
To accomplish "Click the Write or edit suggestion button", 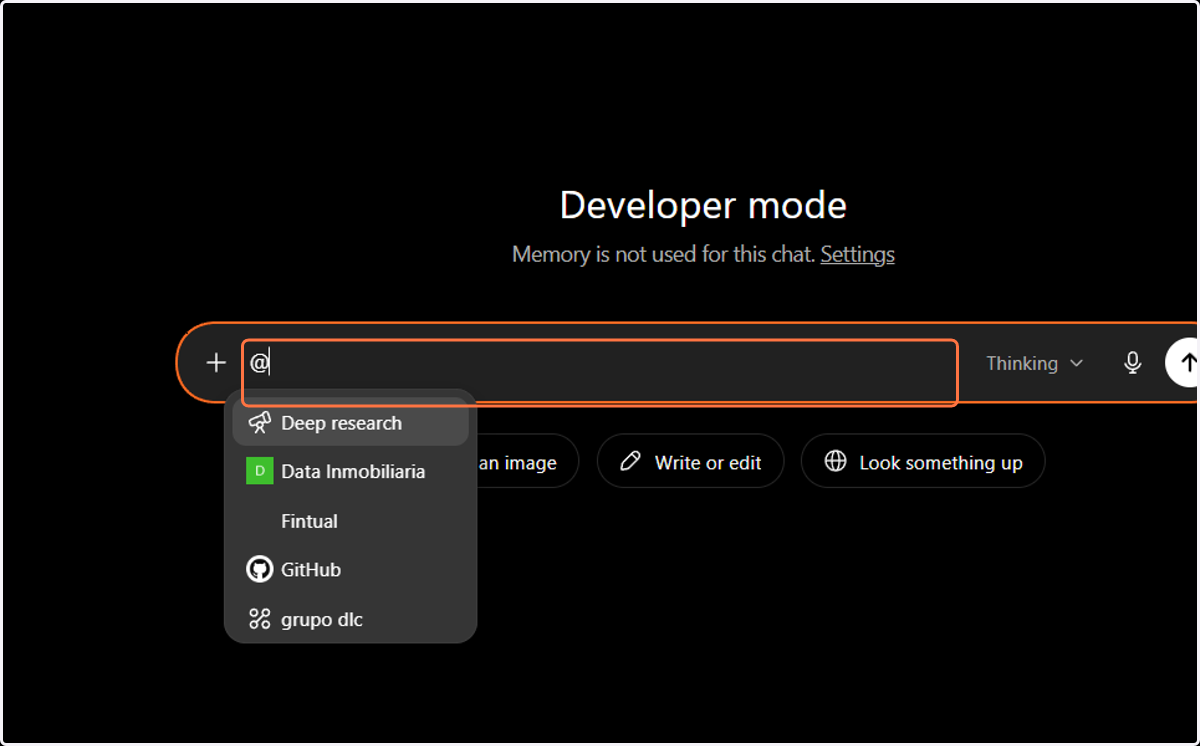I will (x=691, y=461).
